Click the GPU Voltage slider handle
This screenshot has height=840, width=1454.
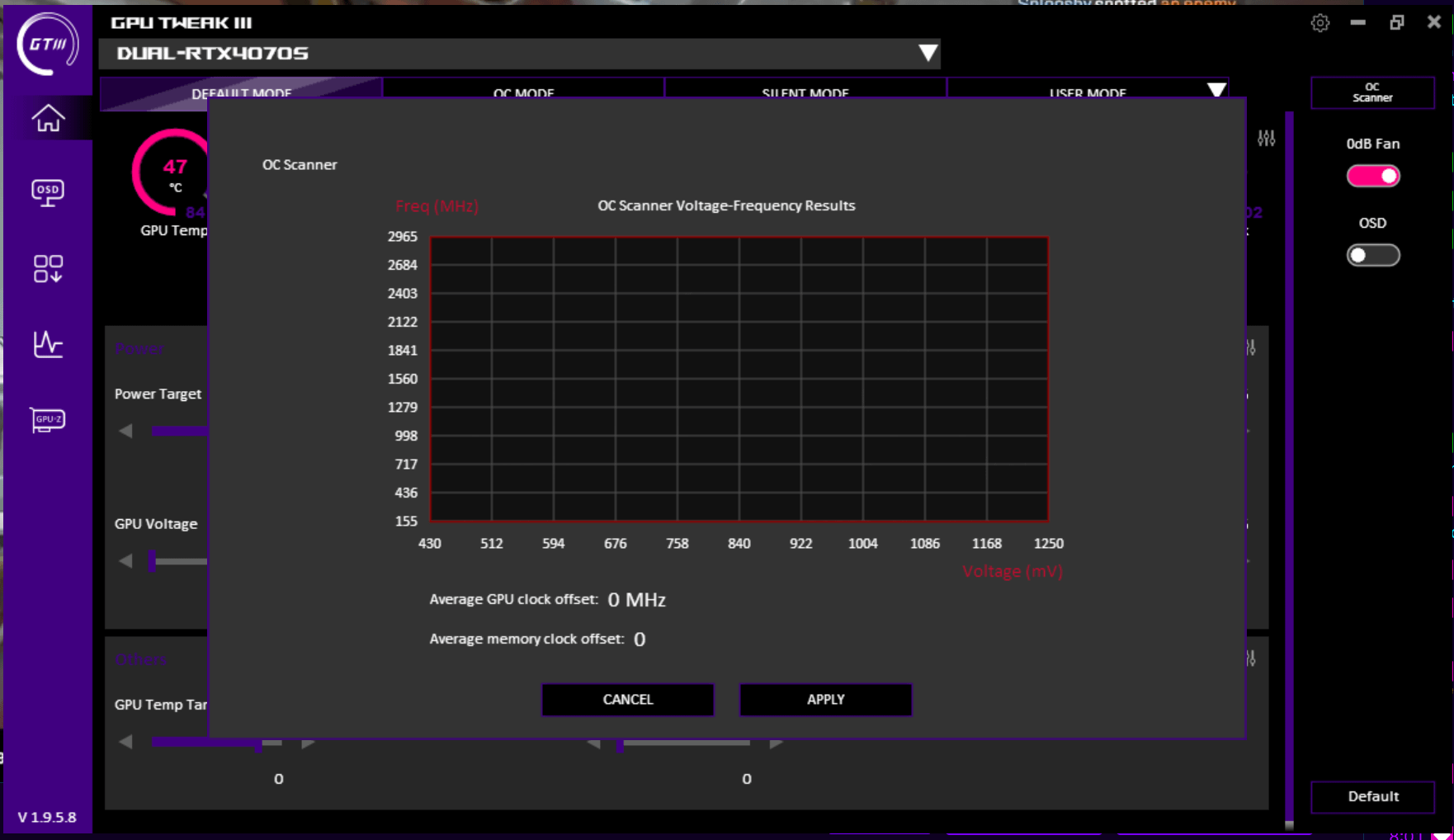152,561
